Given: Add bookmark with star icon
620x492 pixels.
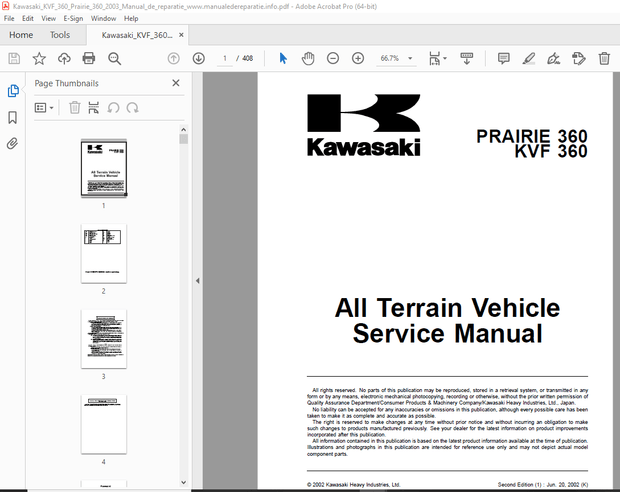Looking at the screenshot, I should pyautogui.click(x=39, y=59).
